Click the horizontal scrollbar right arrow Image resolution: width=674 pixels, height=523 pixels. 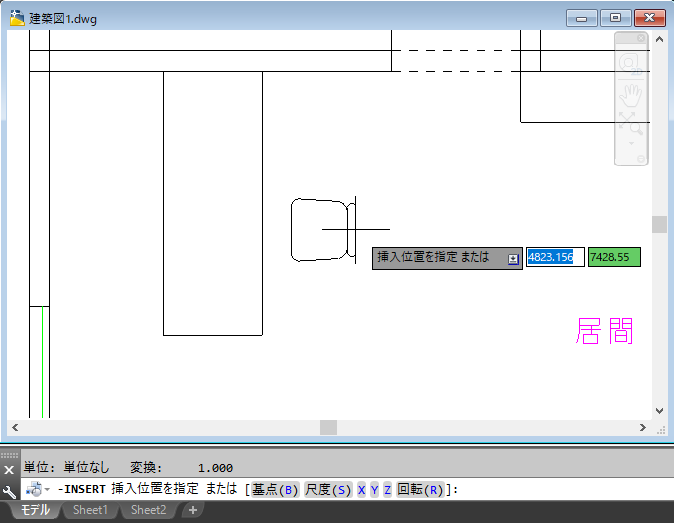[643, 427]
